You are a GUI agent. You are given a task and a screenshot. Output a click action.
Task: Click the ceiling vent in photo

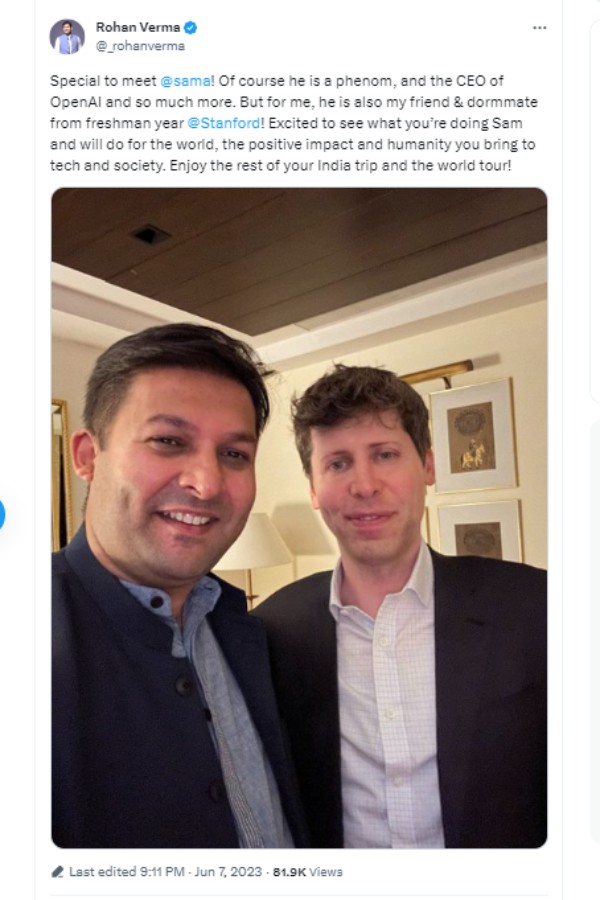coord(150,234)
